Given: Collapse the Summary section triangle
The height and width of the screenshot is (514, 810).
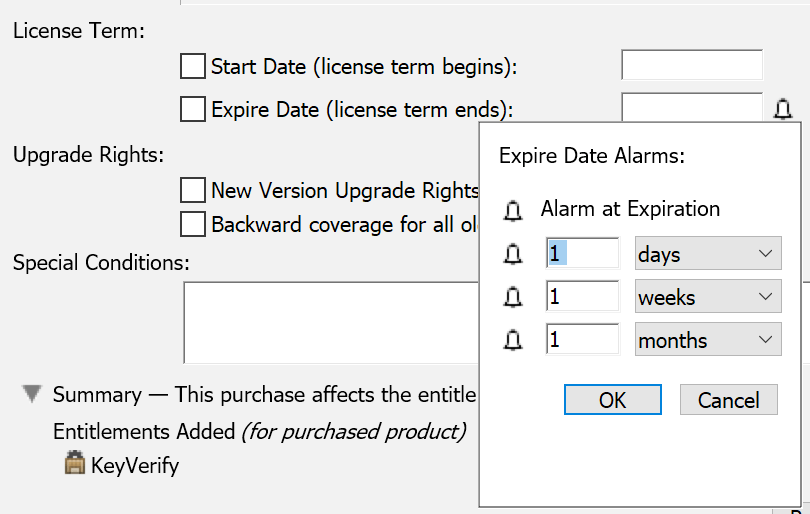Looking at the screenshot, I should point(33,395).
